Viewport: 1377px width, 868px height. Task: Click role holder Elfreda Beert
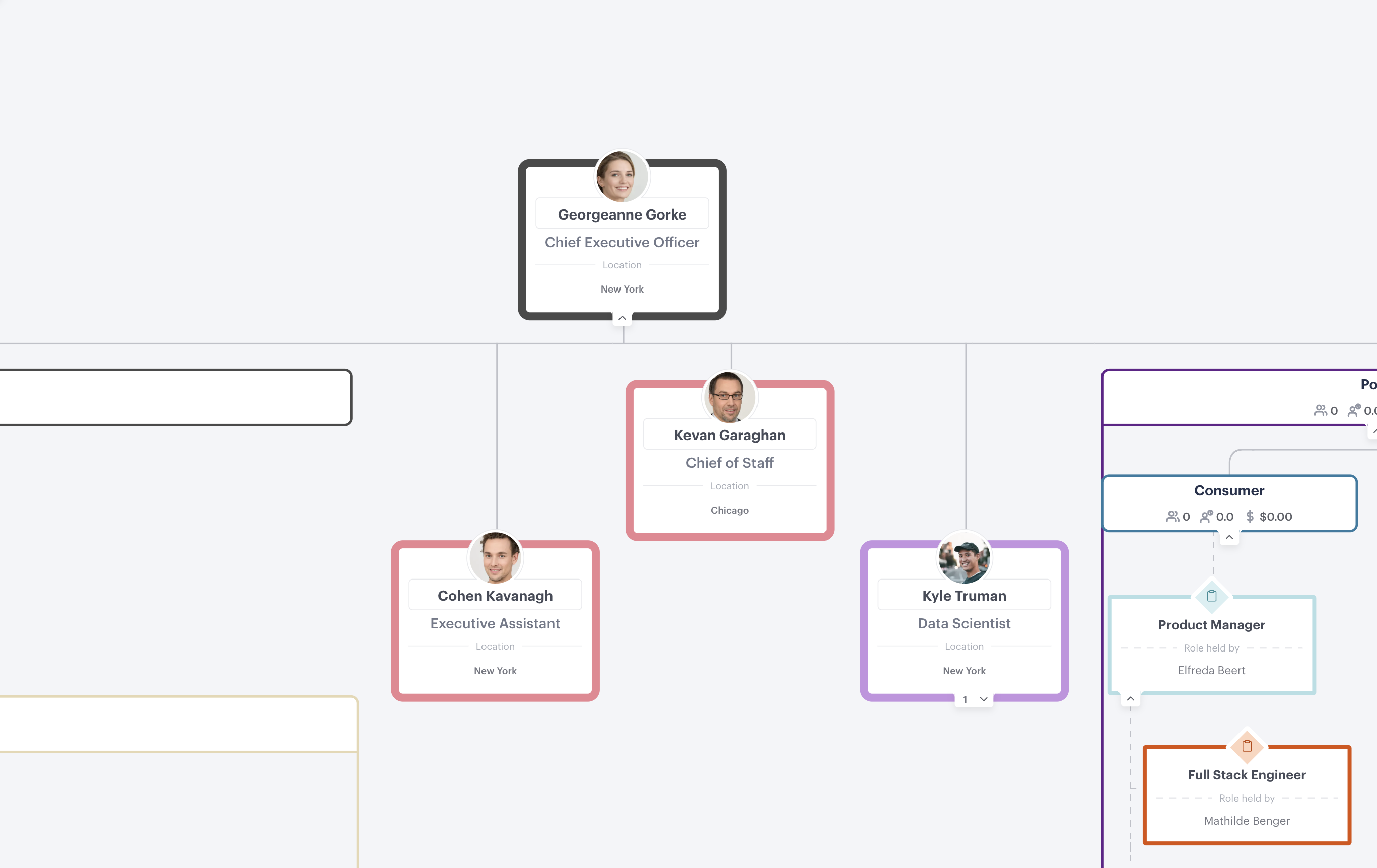pos(1211,670)
